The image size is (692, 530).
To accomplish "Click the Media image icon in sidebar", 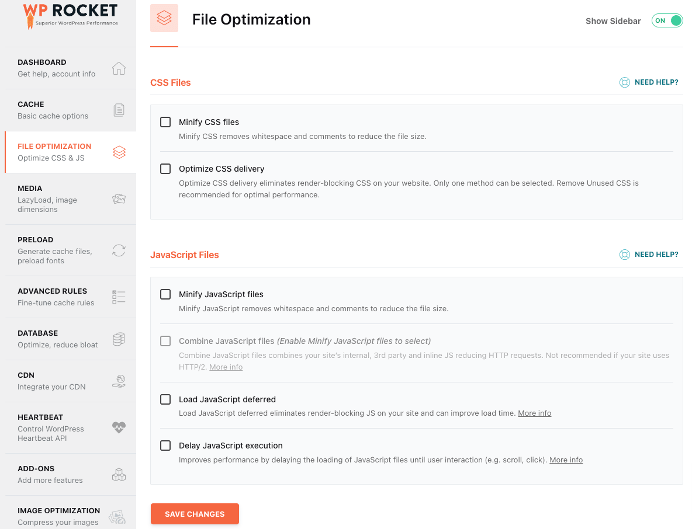I will tap(119, 199).
